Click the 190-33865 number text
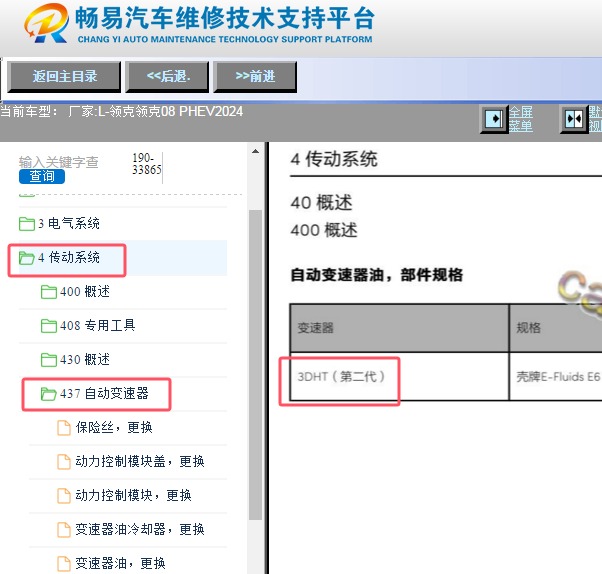 [147, 164]
